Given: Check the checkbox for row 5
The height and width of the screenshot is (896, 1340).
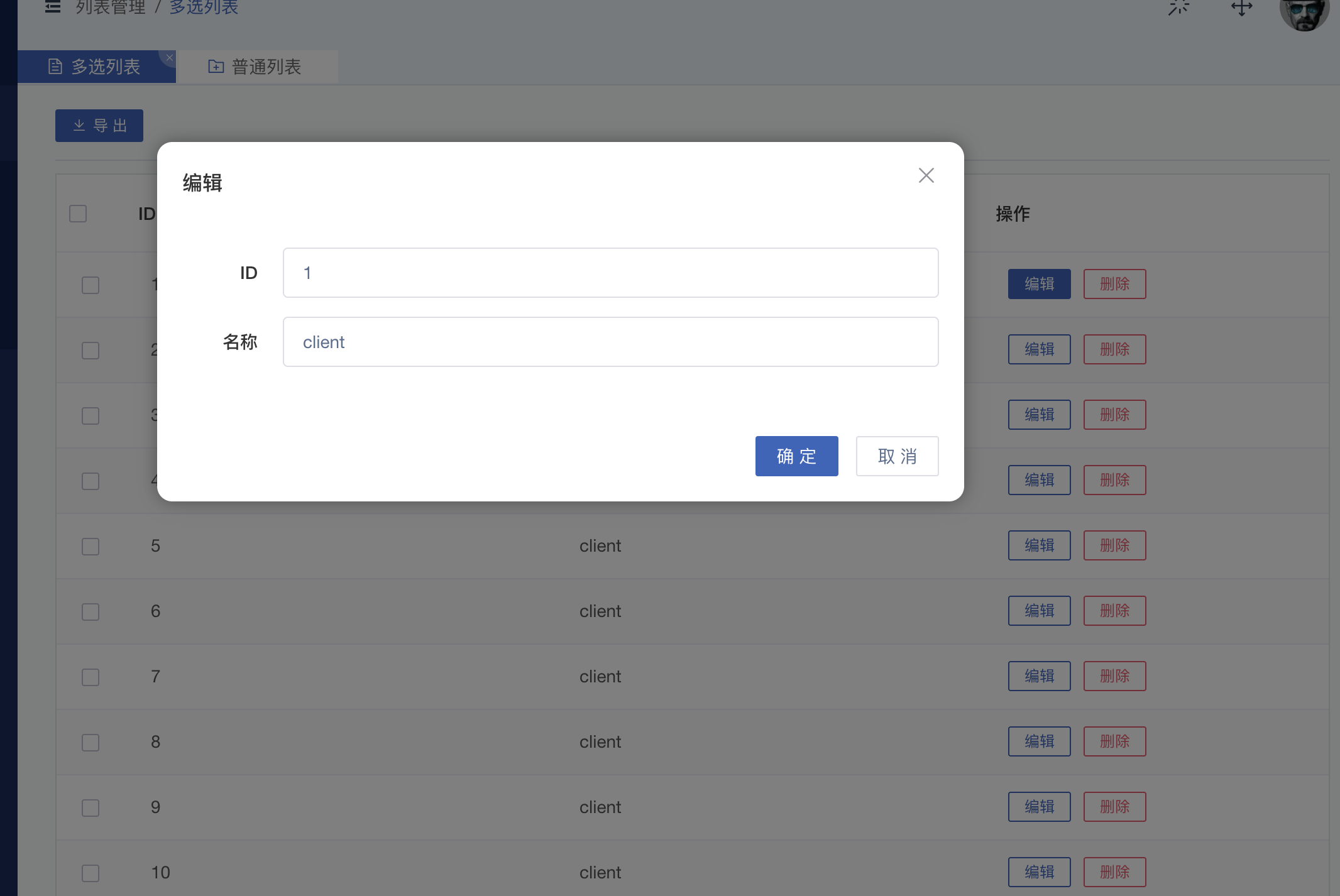Looking at the screenshot, I should tap(91, 546).
